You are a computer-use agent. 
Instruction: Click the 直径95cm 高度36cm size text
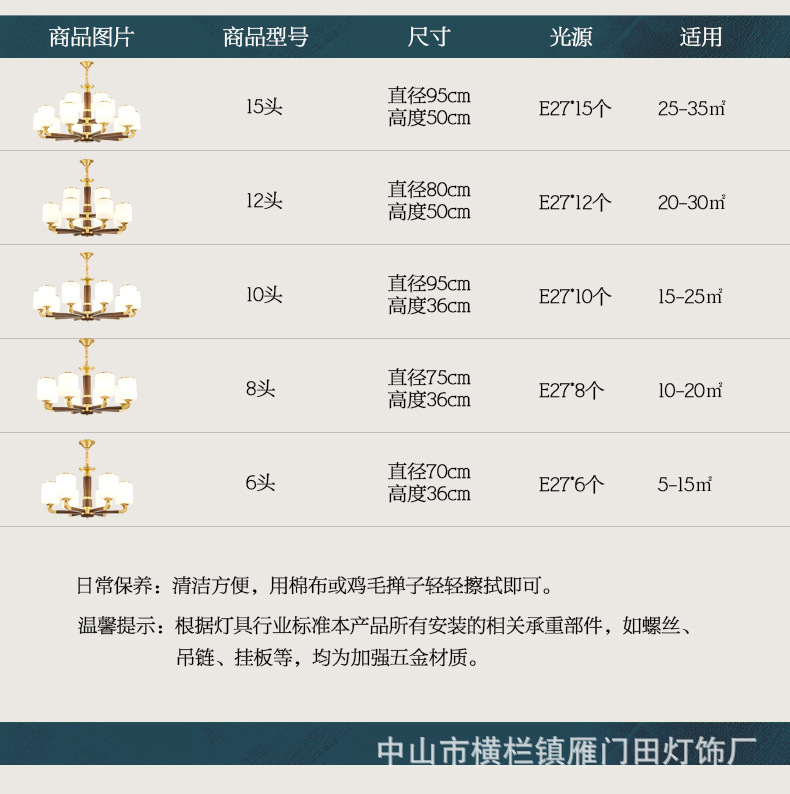(x=429, y=295)
